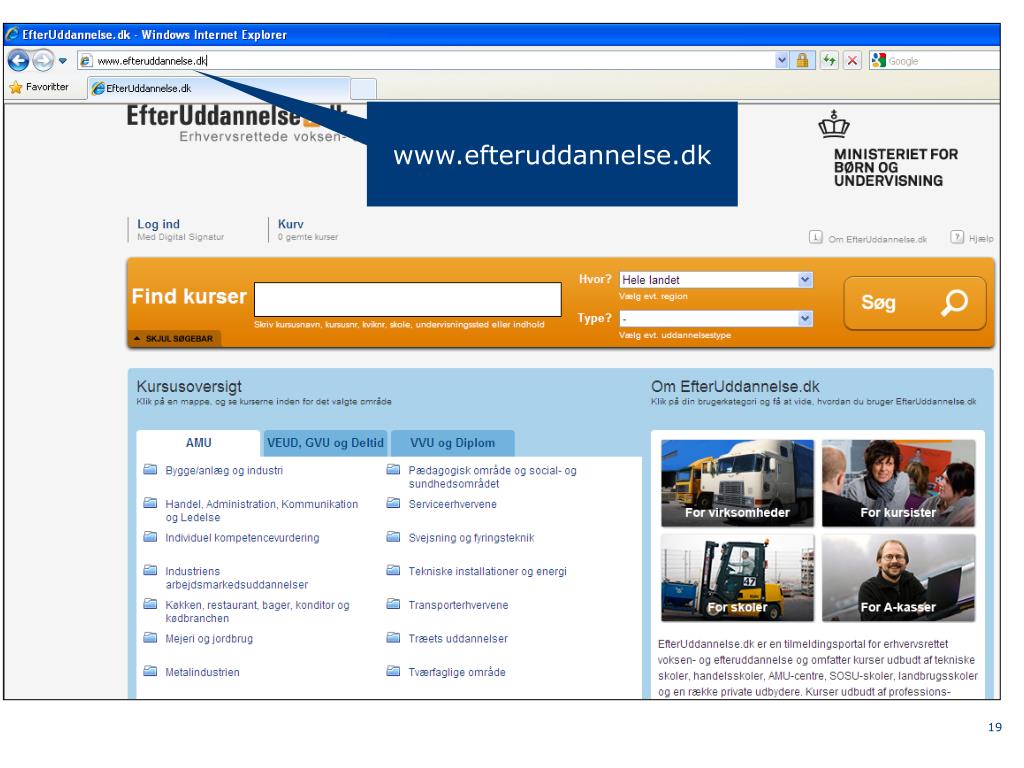This screenshot has width=1024, height=768.
Task: Click the Ministeriet for Børn og Undervisning logo
Action: 889,149
